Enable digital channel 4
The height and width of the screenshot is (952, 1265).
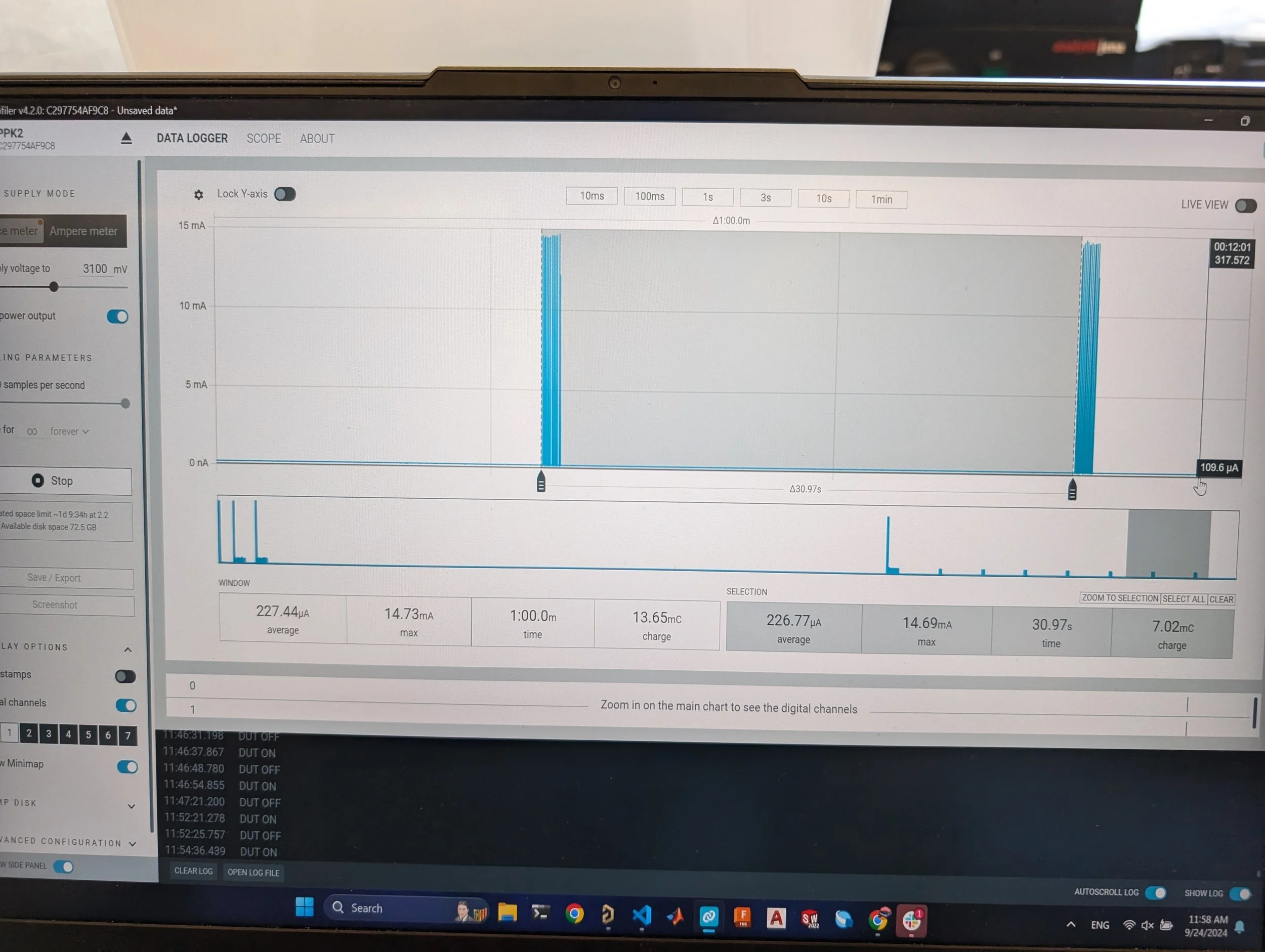(x=68, y=734)
